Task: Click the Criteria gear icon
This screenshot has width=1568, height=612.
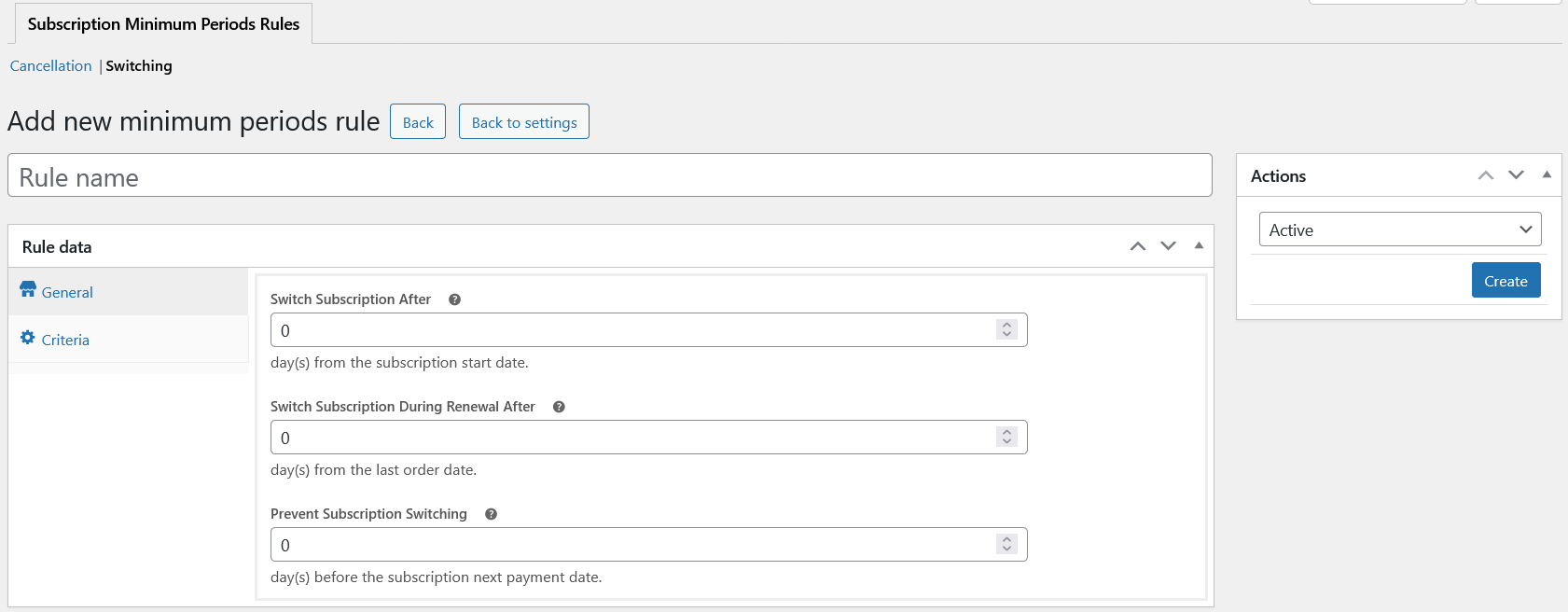Action: click(28, 338)
